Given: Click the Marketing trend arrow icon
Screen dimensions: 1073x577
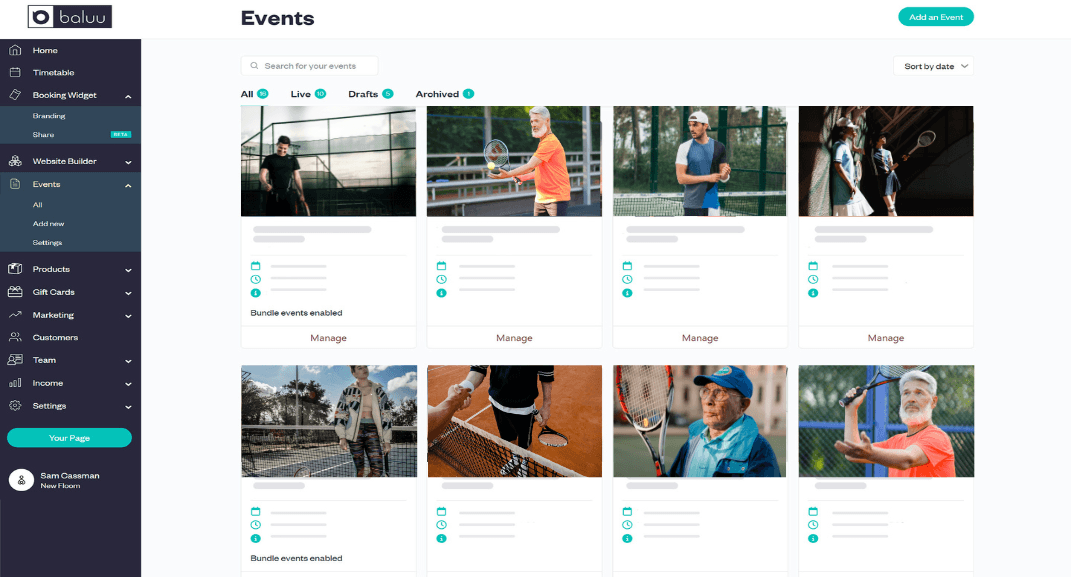Looking at the screenshot, I should point(15,315).
